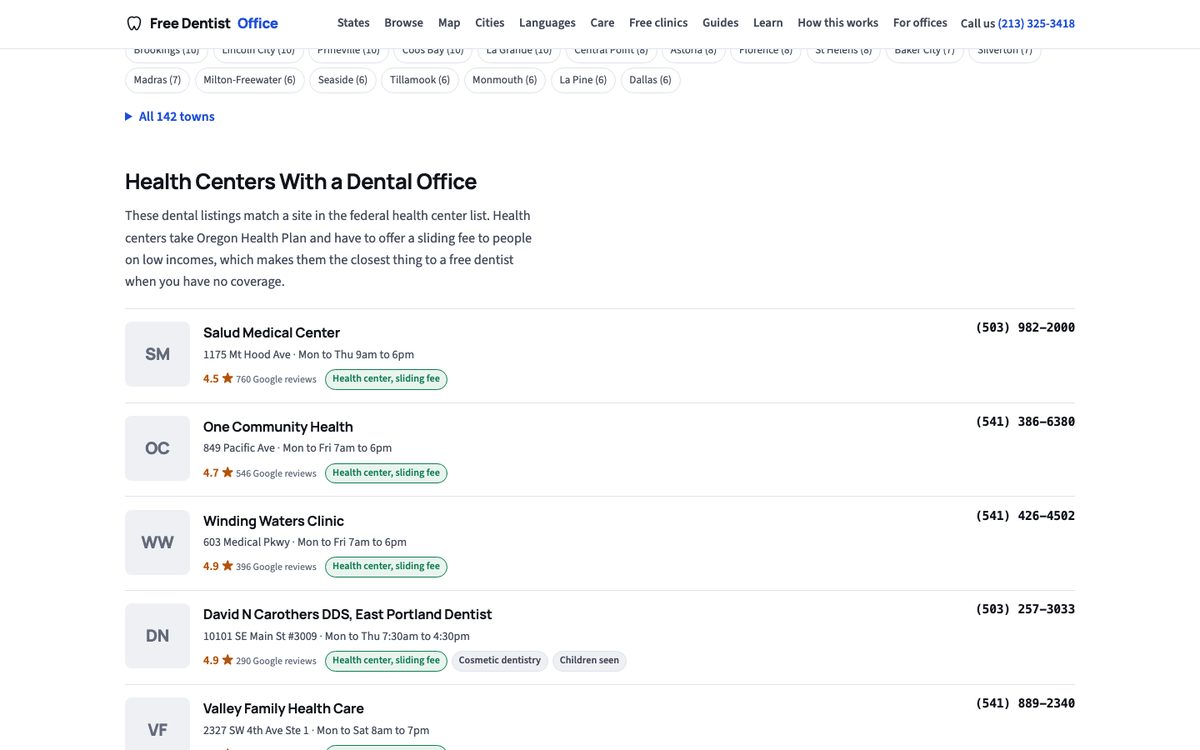Open the Salud Medical Center listing
The width and height of the screenshot is (1200, 750).
tap(271, 333)
